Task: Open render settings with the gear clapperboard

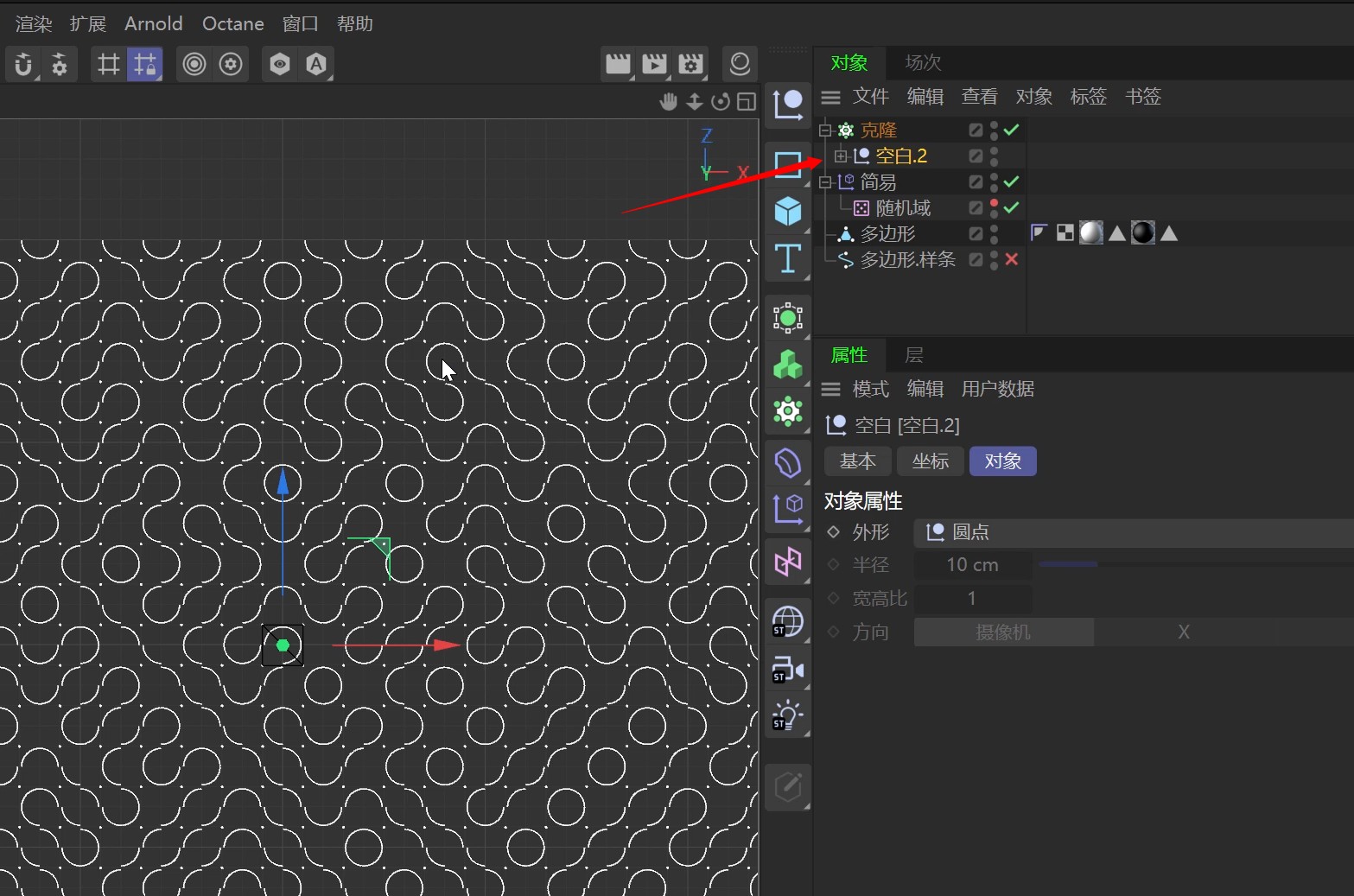Action: coord(690,64)
